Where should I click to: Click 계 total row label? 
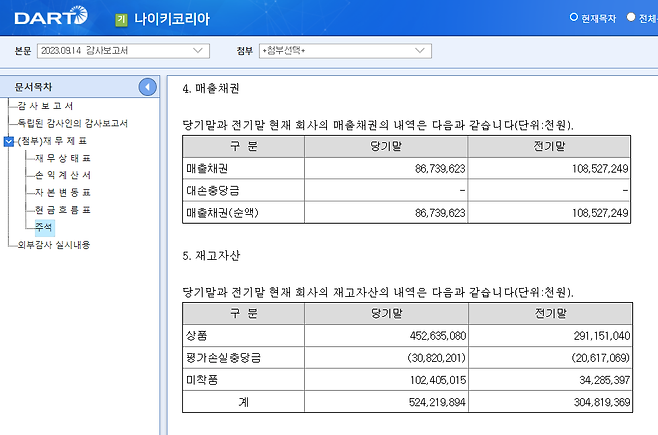tap(243, 402)
